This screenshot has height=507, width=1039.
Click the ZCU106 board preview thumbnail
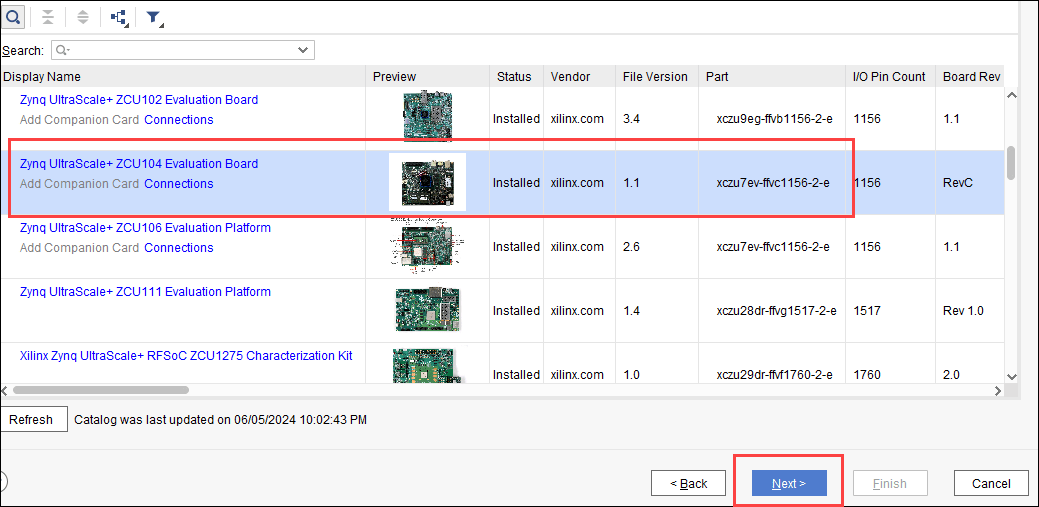(425, 245)
